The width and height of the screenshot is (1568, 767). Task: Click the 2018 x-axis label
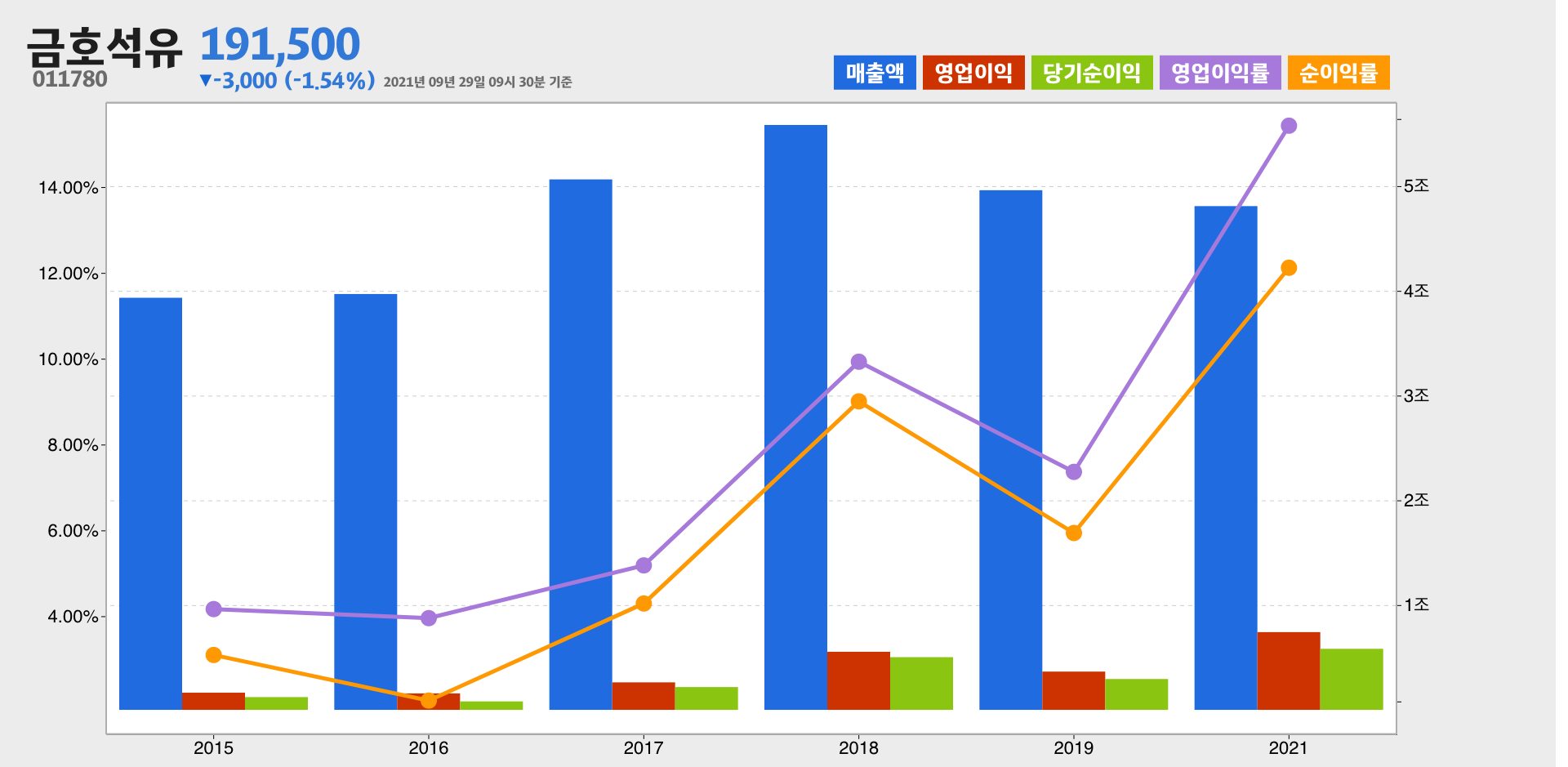pyautogui.click(x=858, y=748)
